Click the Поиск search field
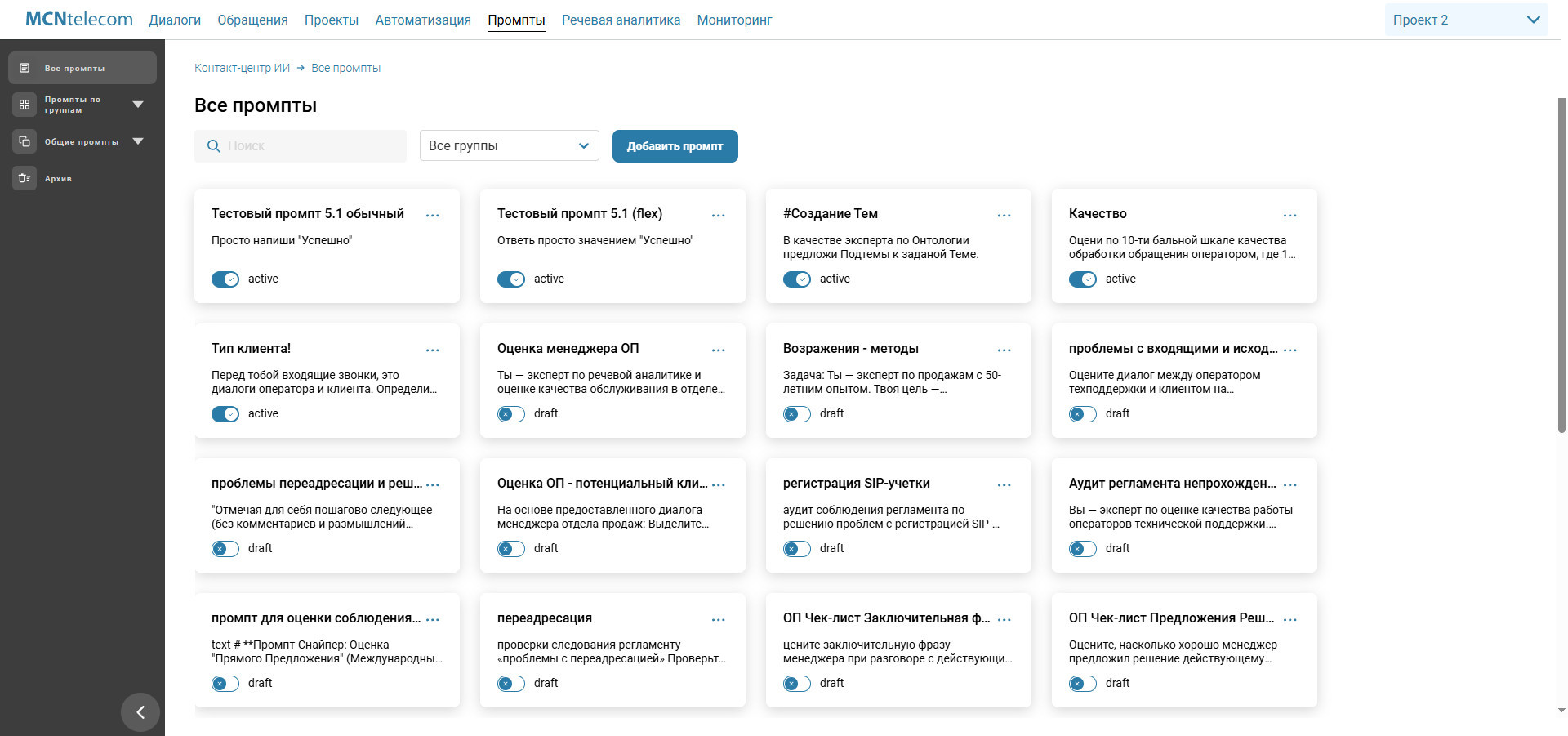This screenshot has height=736, width=1568. (310, 146)
